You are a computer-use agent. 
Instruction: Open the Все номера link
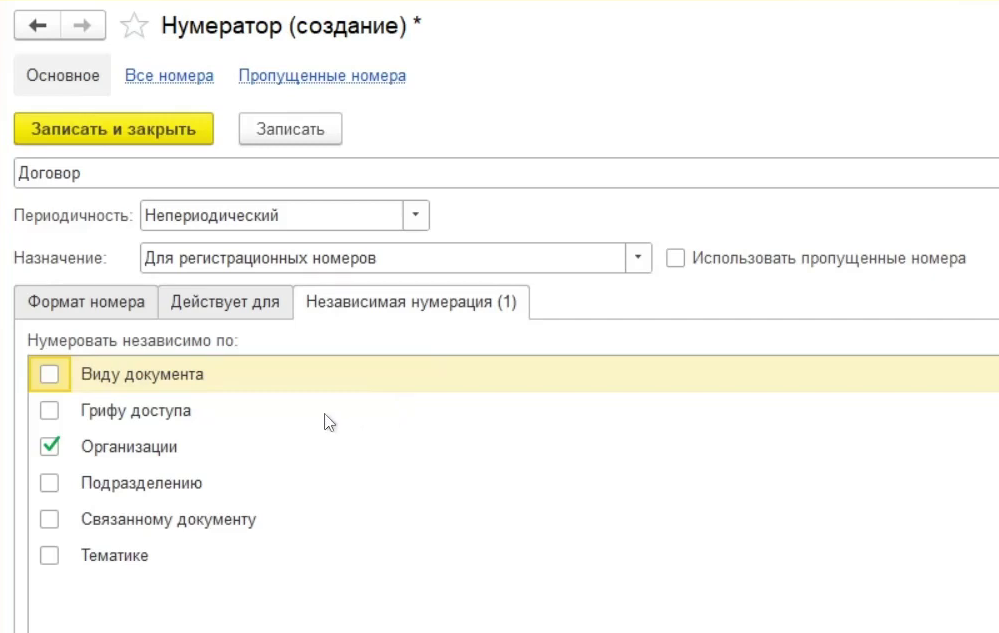coord(169,76)
